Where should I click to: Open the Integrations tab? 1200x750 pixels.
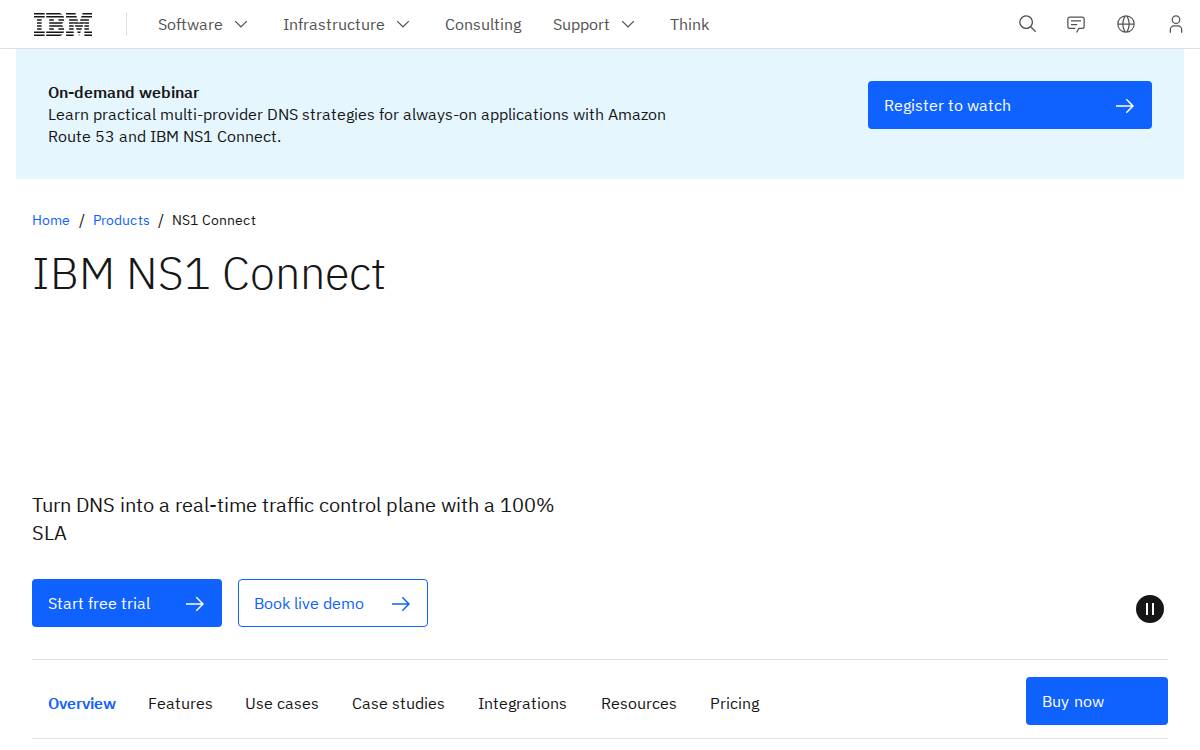pos(522,703)
